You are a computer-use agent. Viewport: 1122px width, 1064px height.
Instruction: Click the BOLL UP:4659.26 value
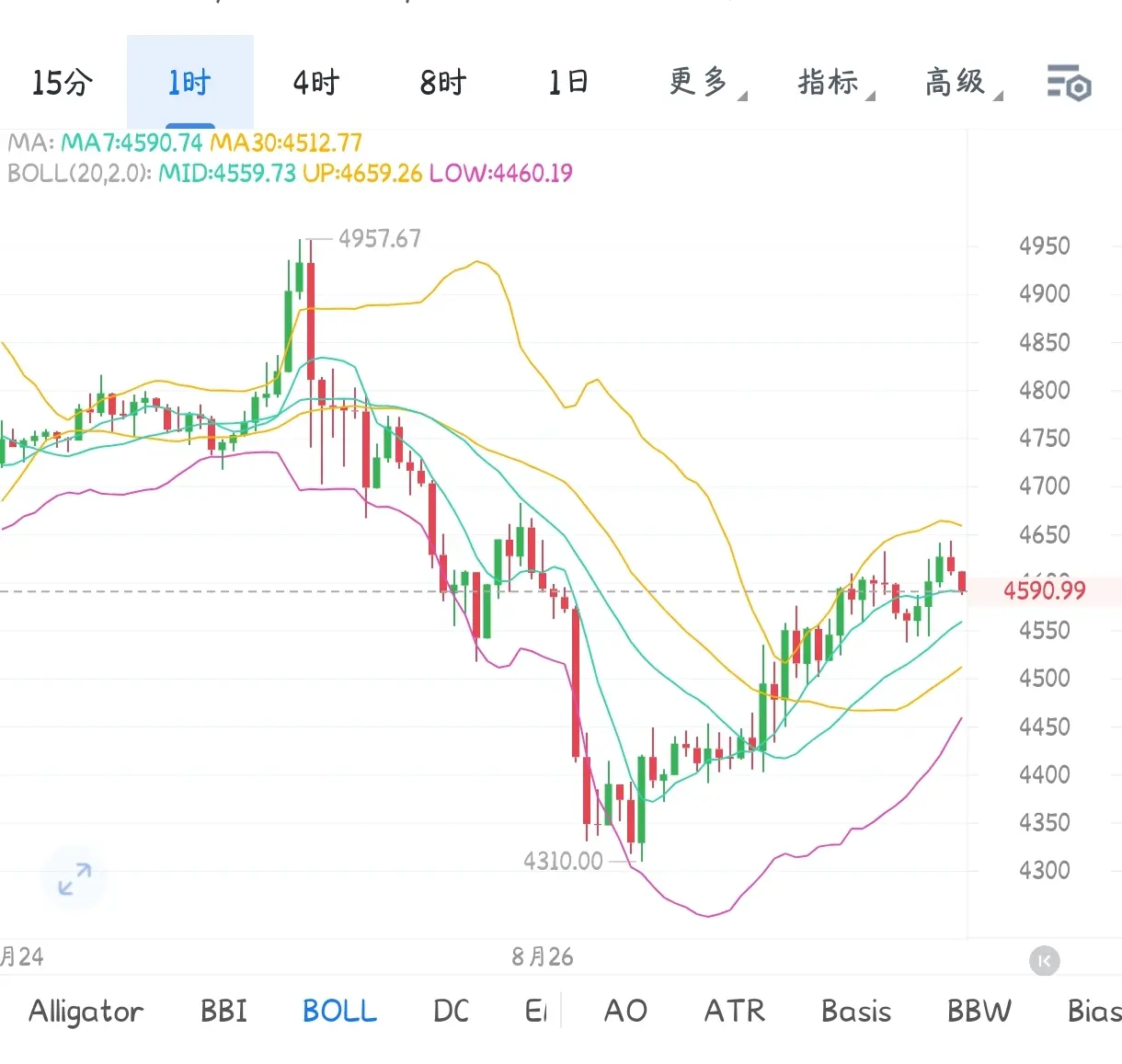pyautogui.click(x=362, y=173)
